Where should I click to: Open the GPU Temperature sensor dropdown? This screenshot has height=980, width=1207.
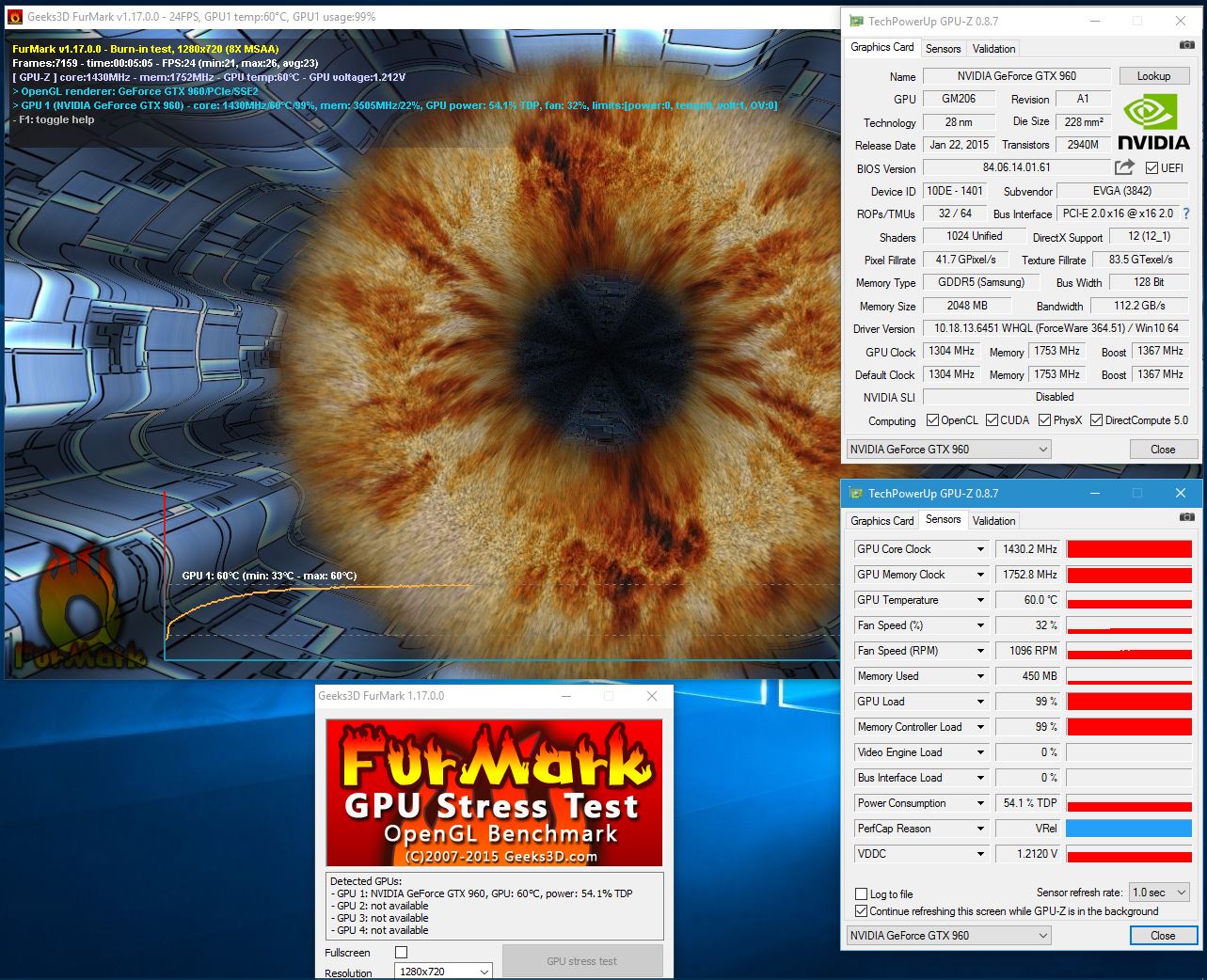click(x=979, y=600)
